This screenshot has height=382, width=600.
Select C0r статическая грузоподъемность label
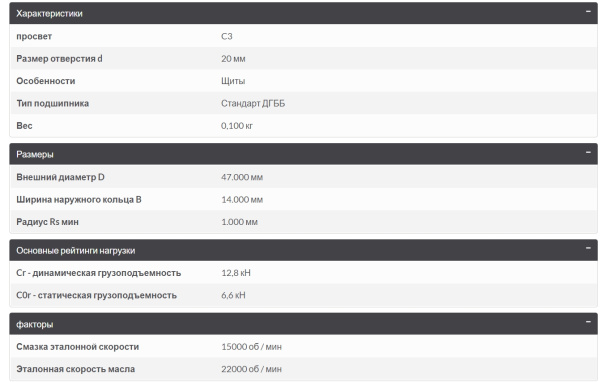click(96, 295)
